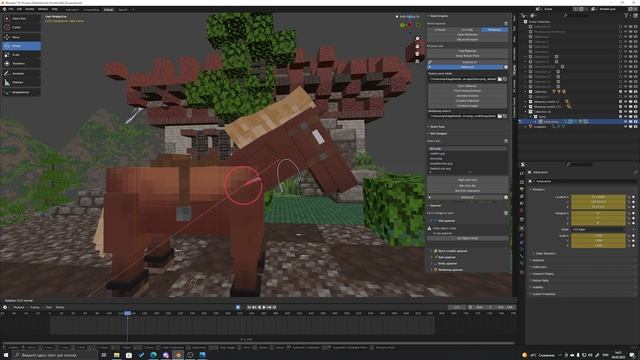Click the Prep Materials button
This screenshot has width=640, height=360.
click(467, 51)
